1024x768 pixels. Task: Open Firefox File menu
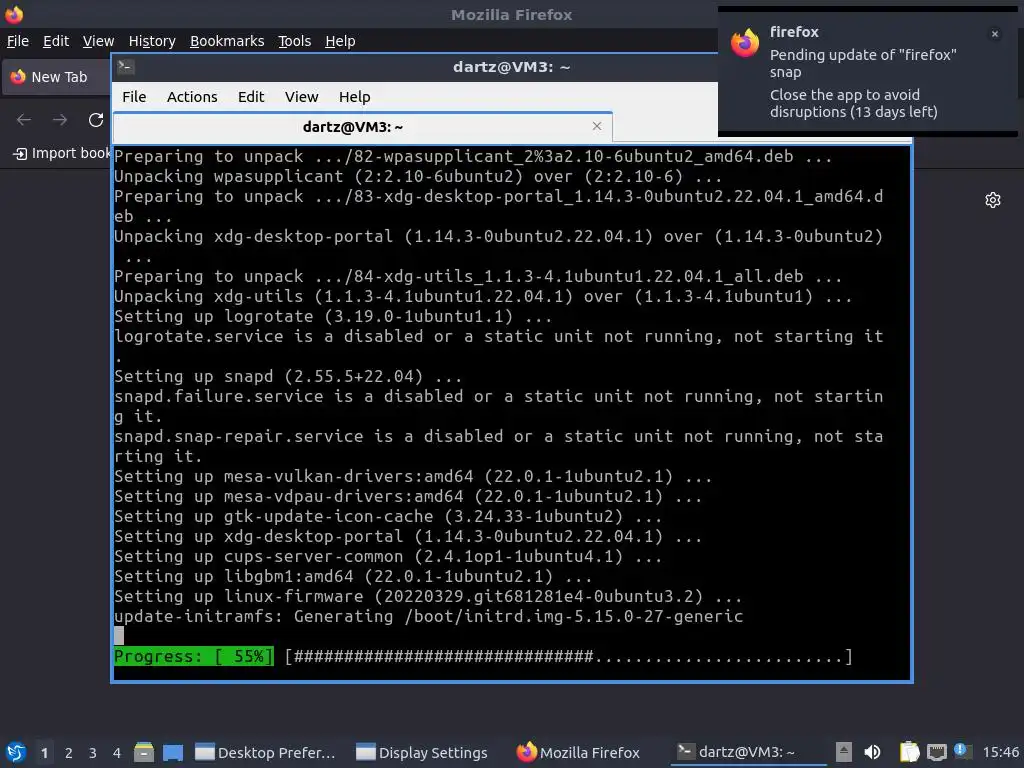[18, 41]
